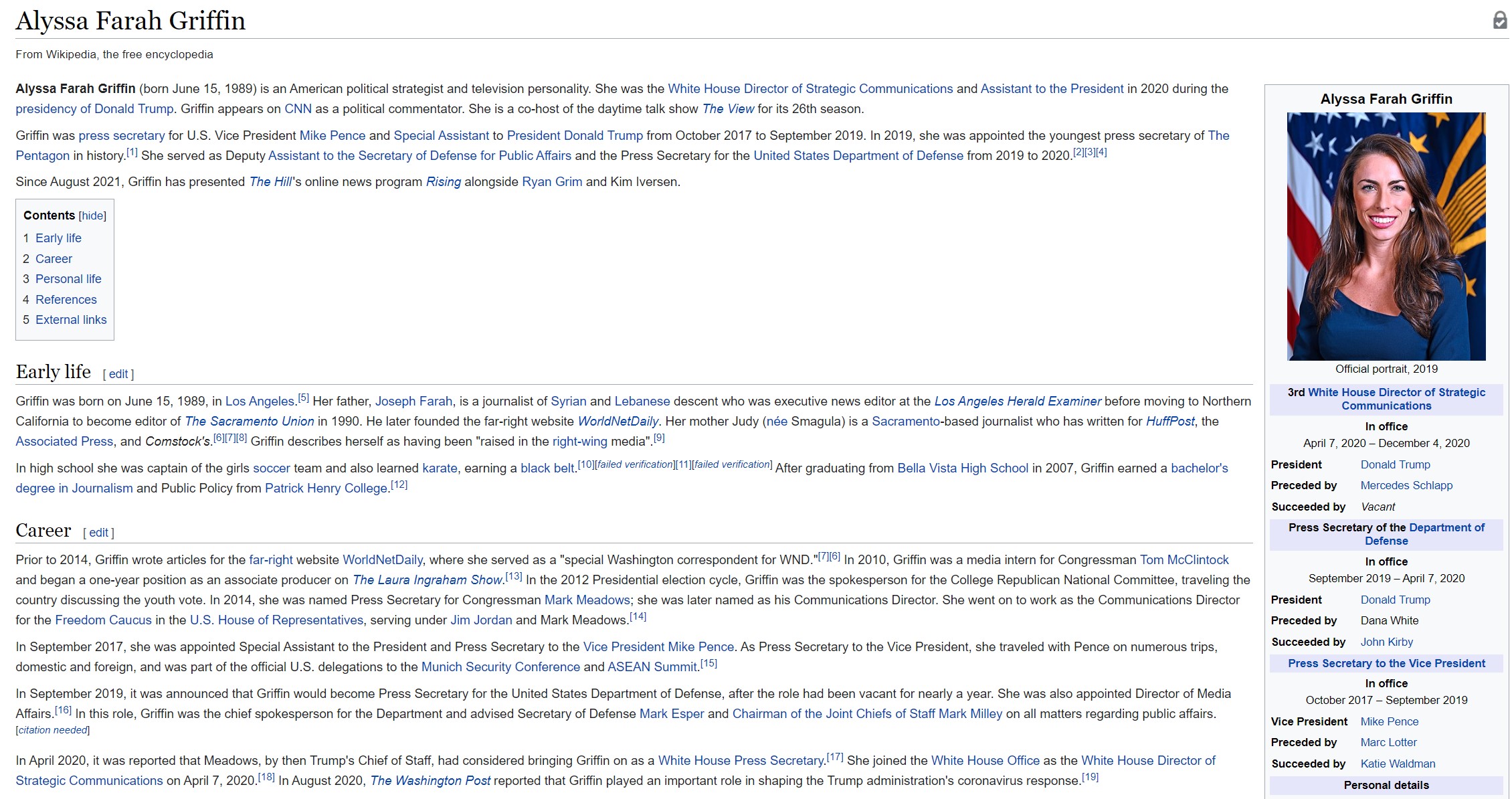Open soccer link
Screen dimensions: 1512x799
click(x=272, y=468)
